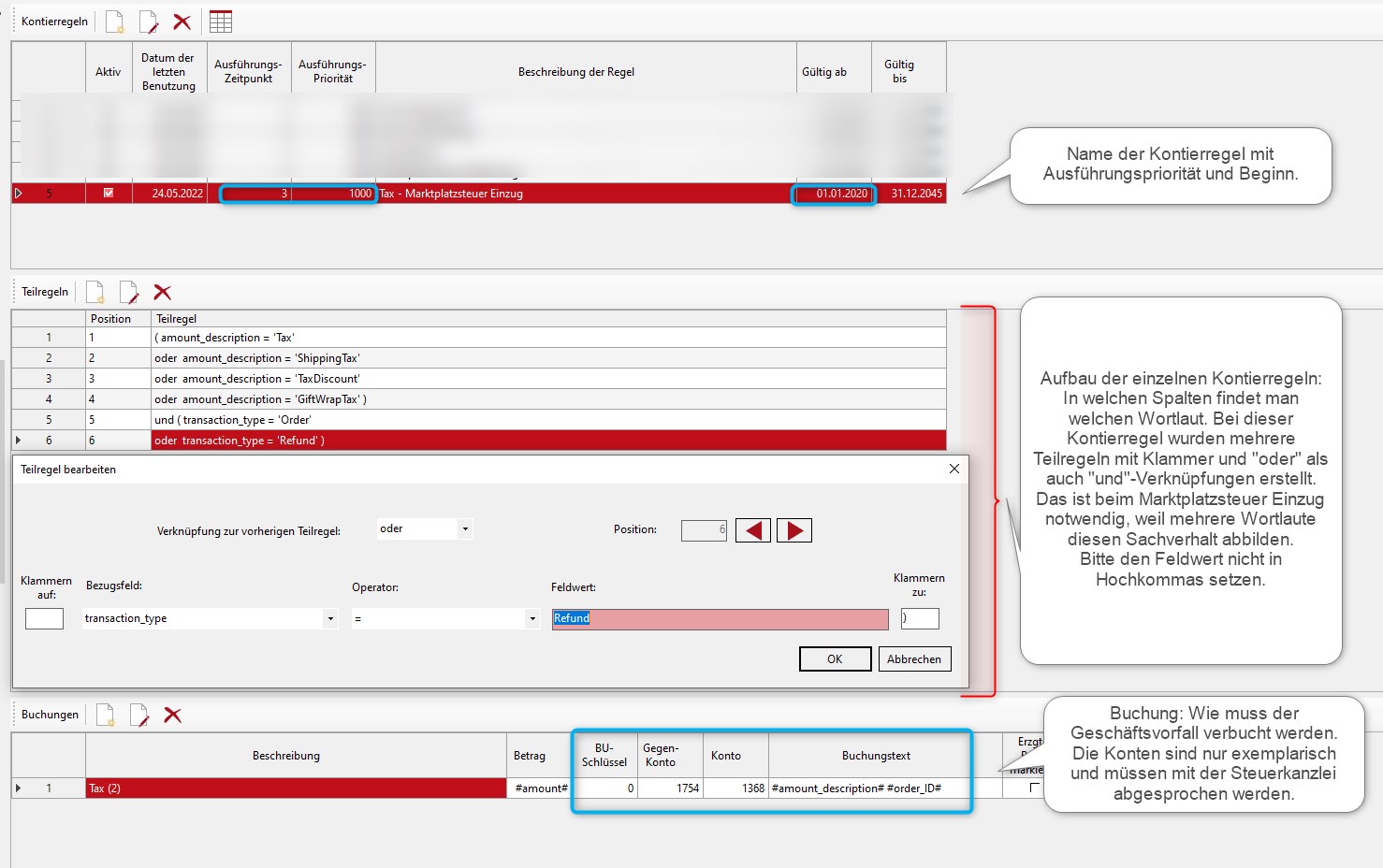
Task: Click Feldwert input containing Refund
Action: tap(720, 618)
